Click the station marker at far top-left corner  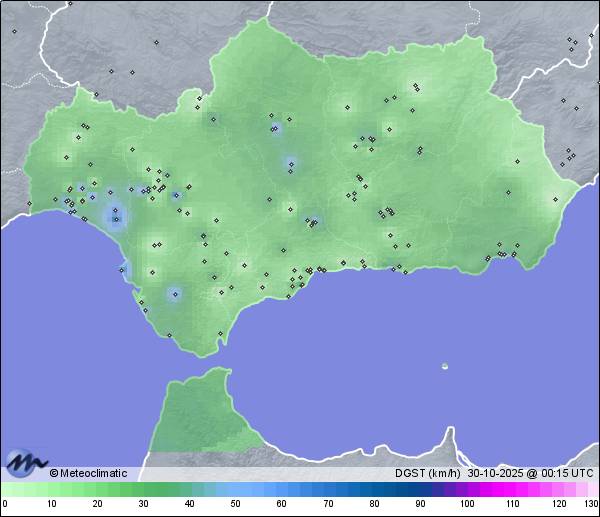point(15,31)
